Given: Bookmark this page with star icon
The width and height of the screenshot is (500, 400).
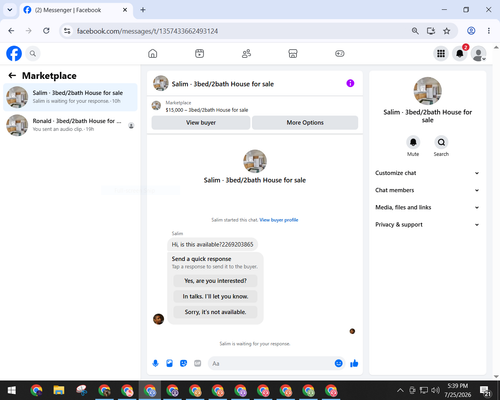Looking at the screenshot, I should [447, 31].
